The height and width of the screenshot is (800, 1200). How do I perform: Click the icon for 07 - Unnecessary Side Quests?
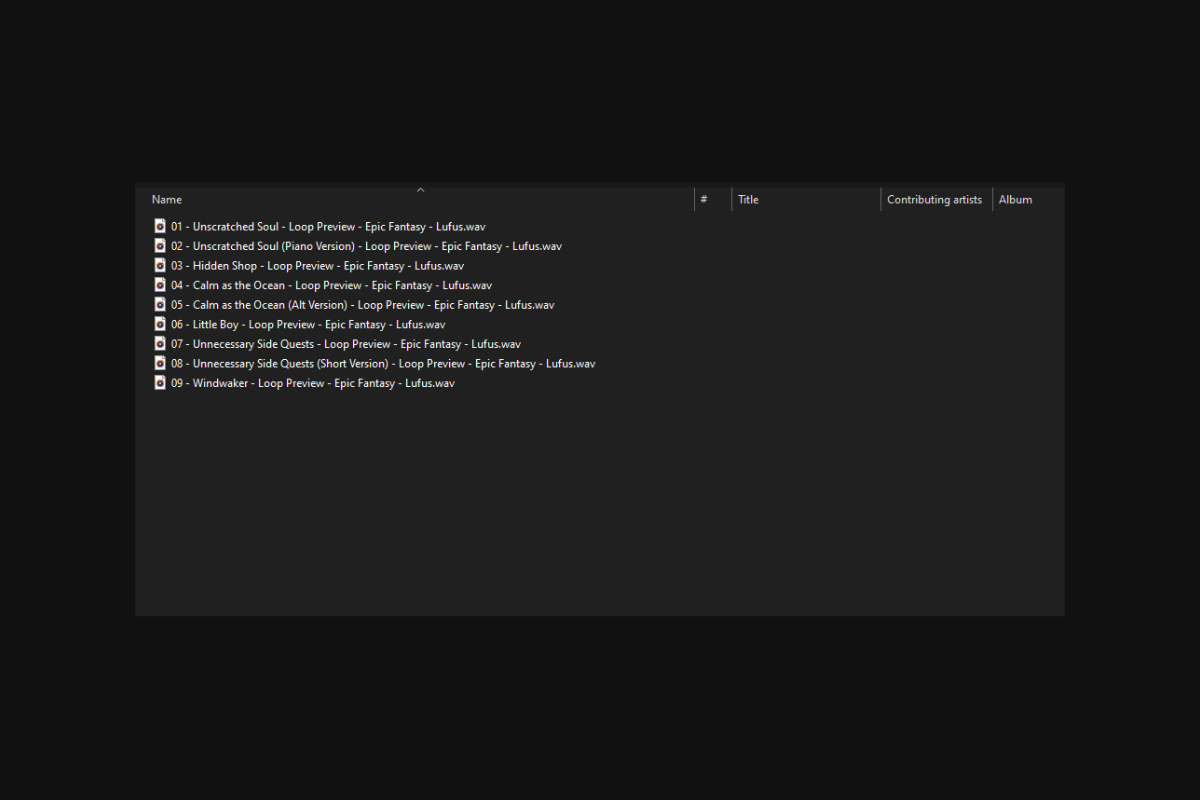pyautogui.click(x=159, y=343)
